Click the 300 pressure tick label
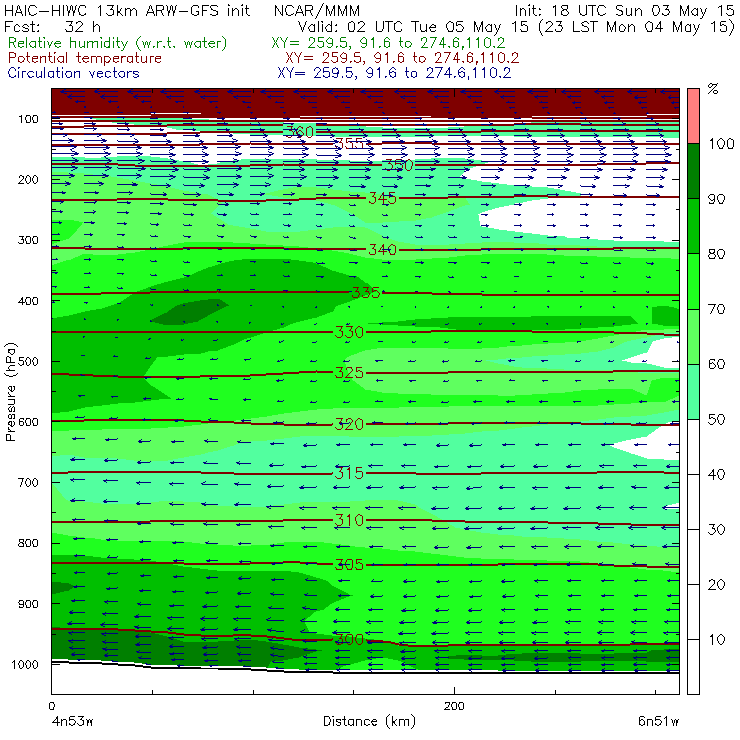 pyautogui.click(x=28, y=240)
